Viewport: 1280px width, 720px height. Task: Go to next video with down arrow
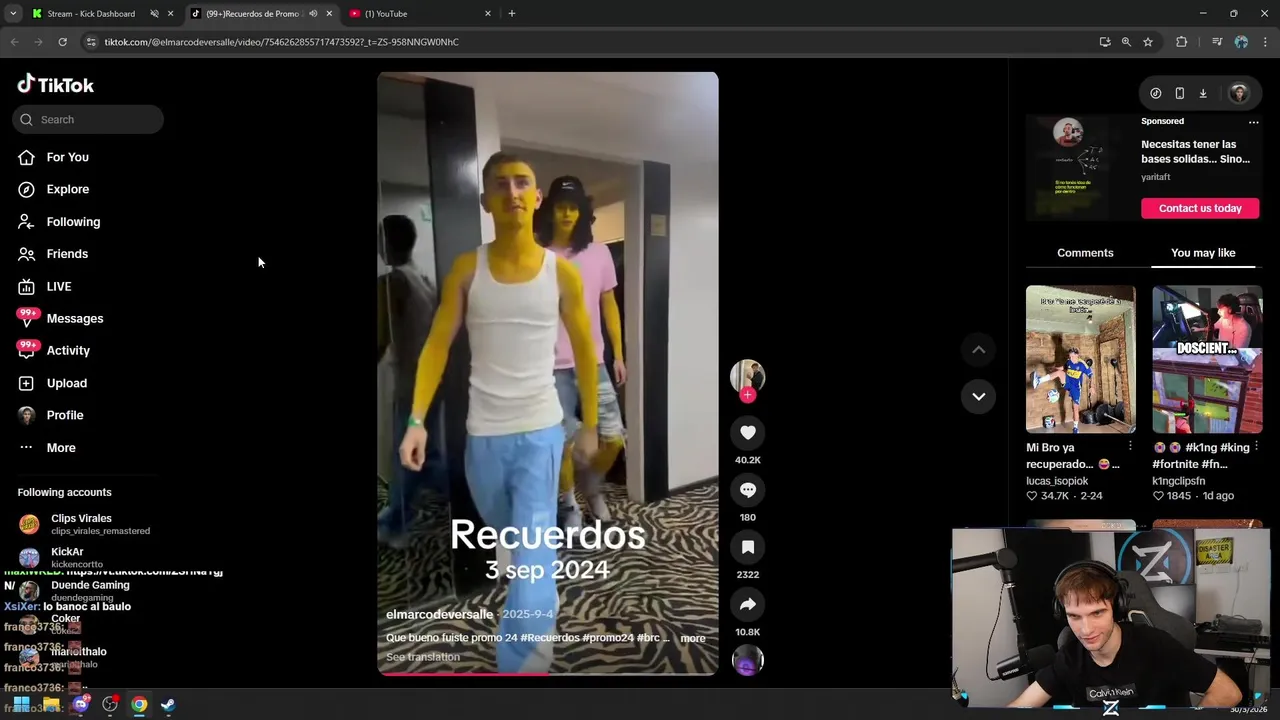tap(978, 396)
